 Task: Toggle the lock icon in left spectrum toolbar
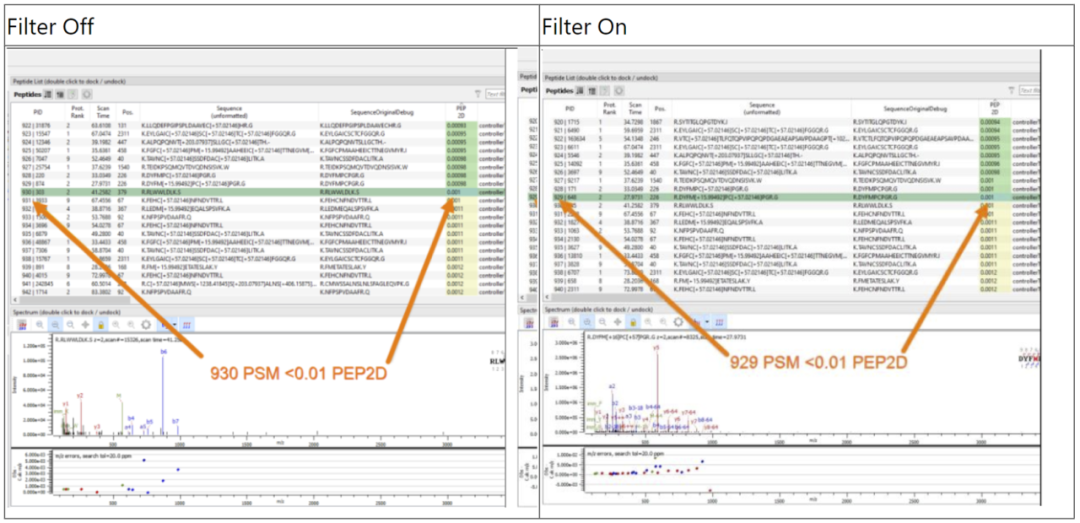coord(101,325)
